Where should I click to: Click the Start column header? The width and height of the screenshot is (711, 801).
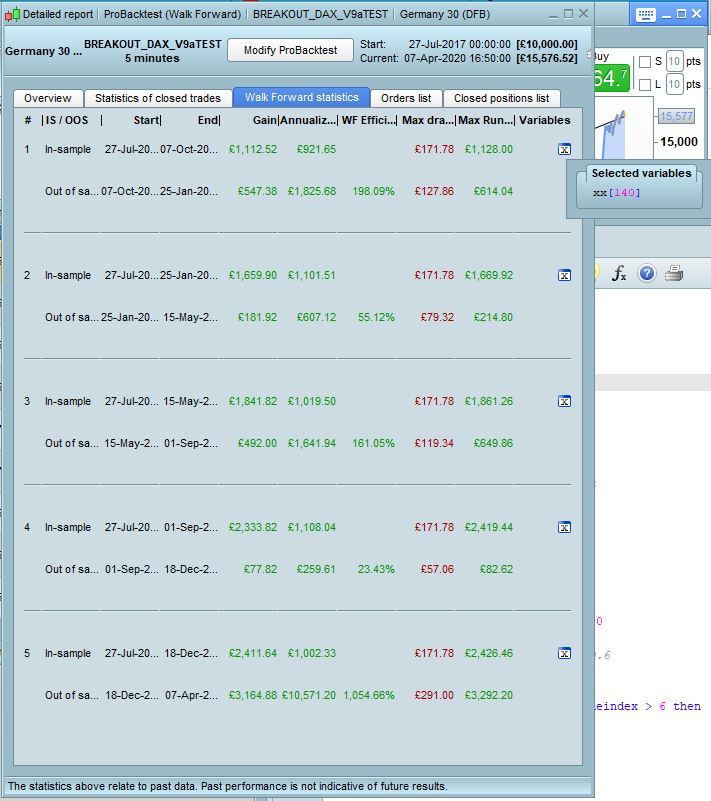(x=146, y=120)
